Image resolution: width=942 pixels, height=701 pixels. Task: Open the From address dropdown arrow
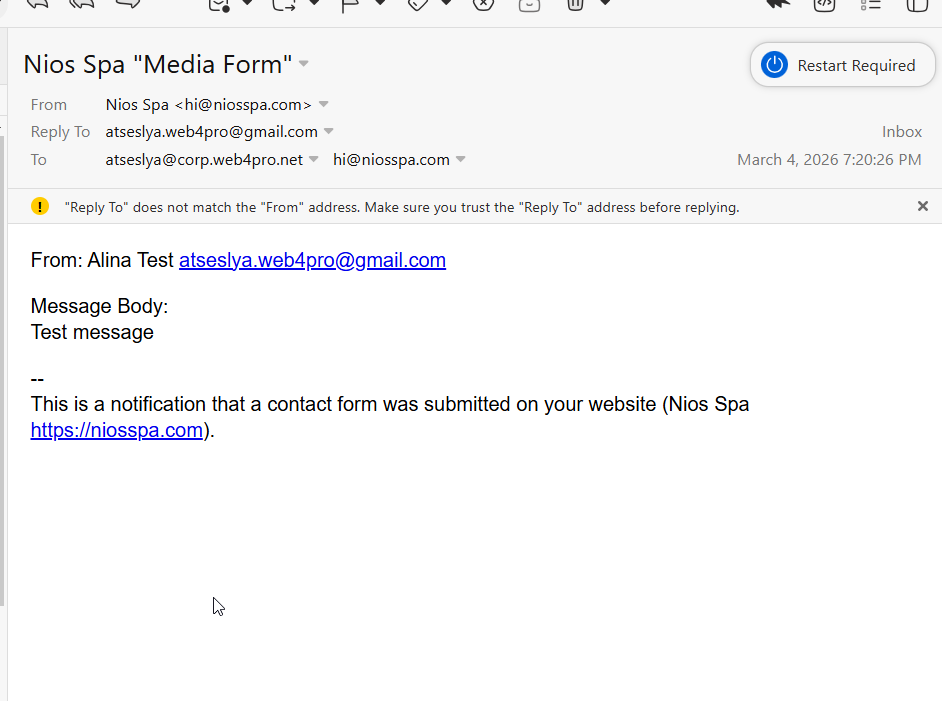click(x=324, y=104)
